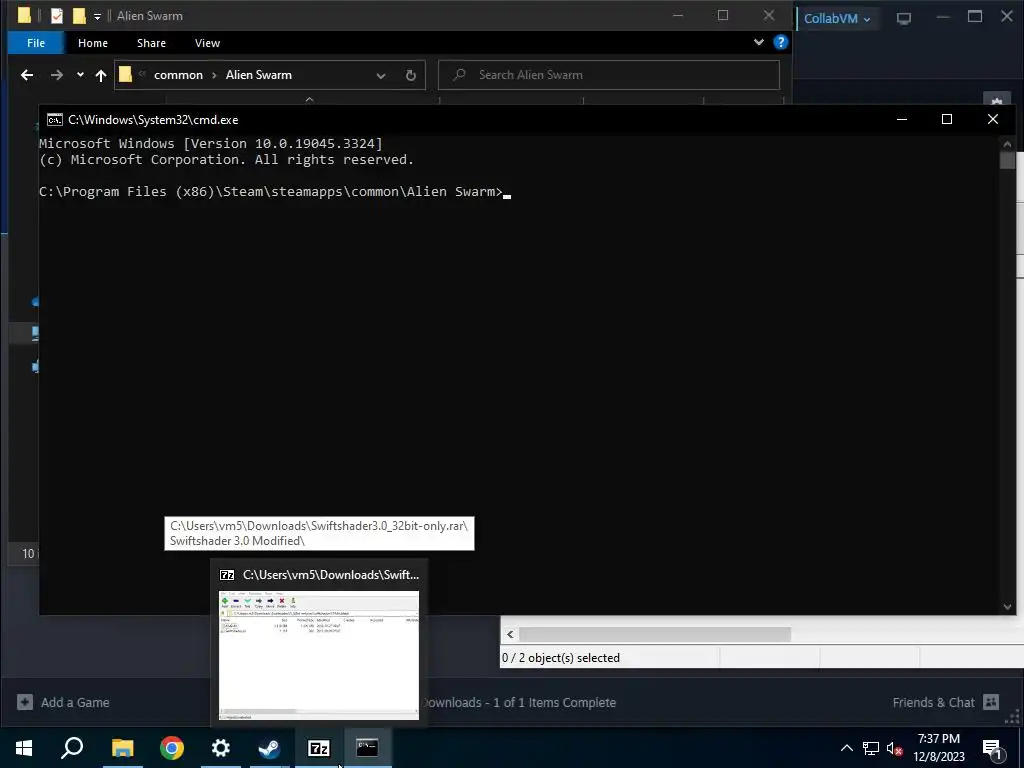The height and width of the screenshot is (768, 1024).
Task: Open Explorer help question mark icon
Action: click(780, 42)
